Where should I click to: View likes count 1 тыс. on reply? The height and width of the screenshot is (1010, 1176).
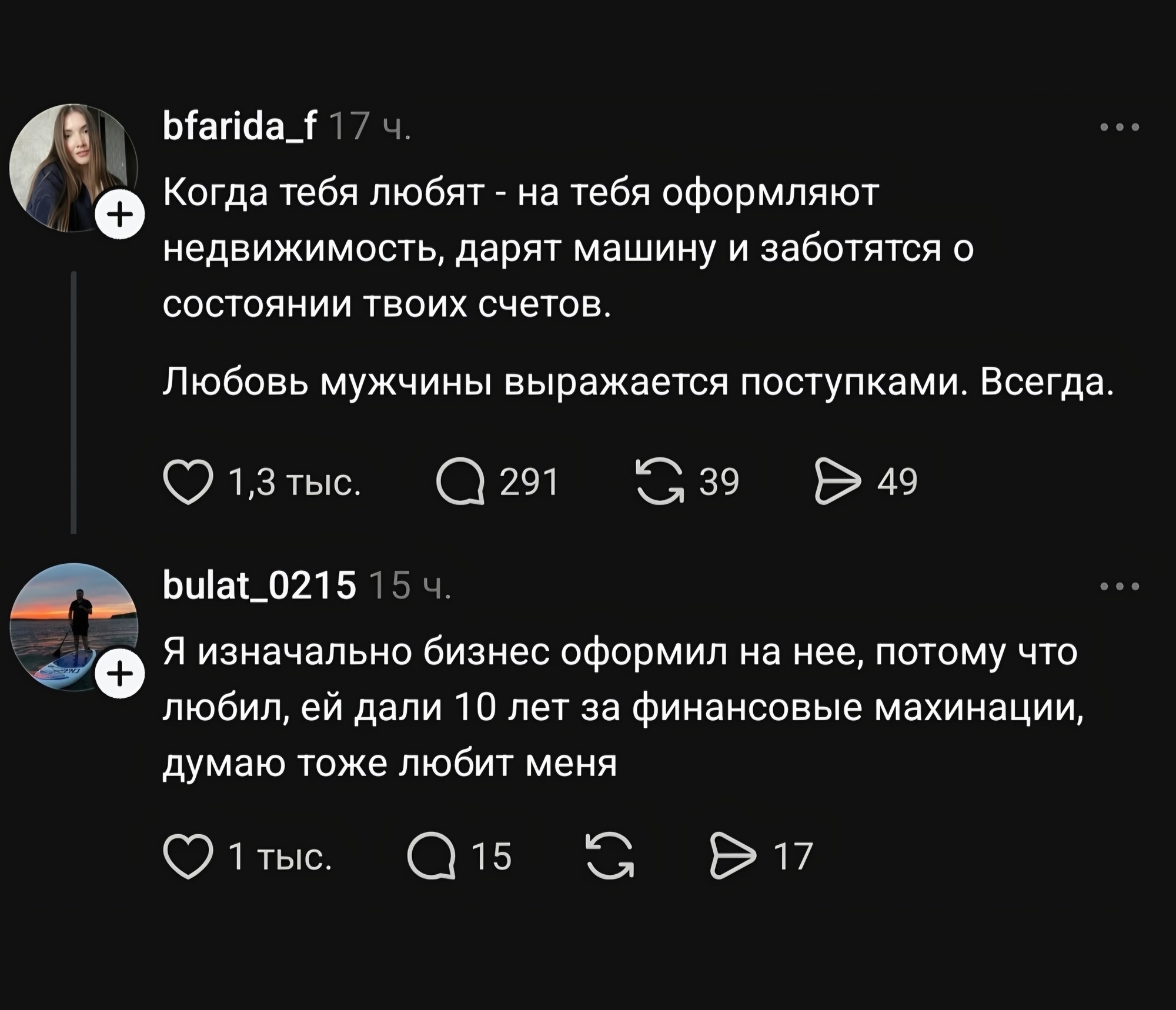[280, 857]
